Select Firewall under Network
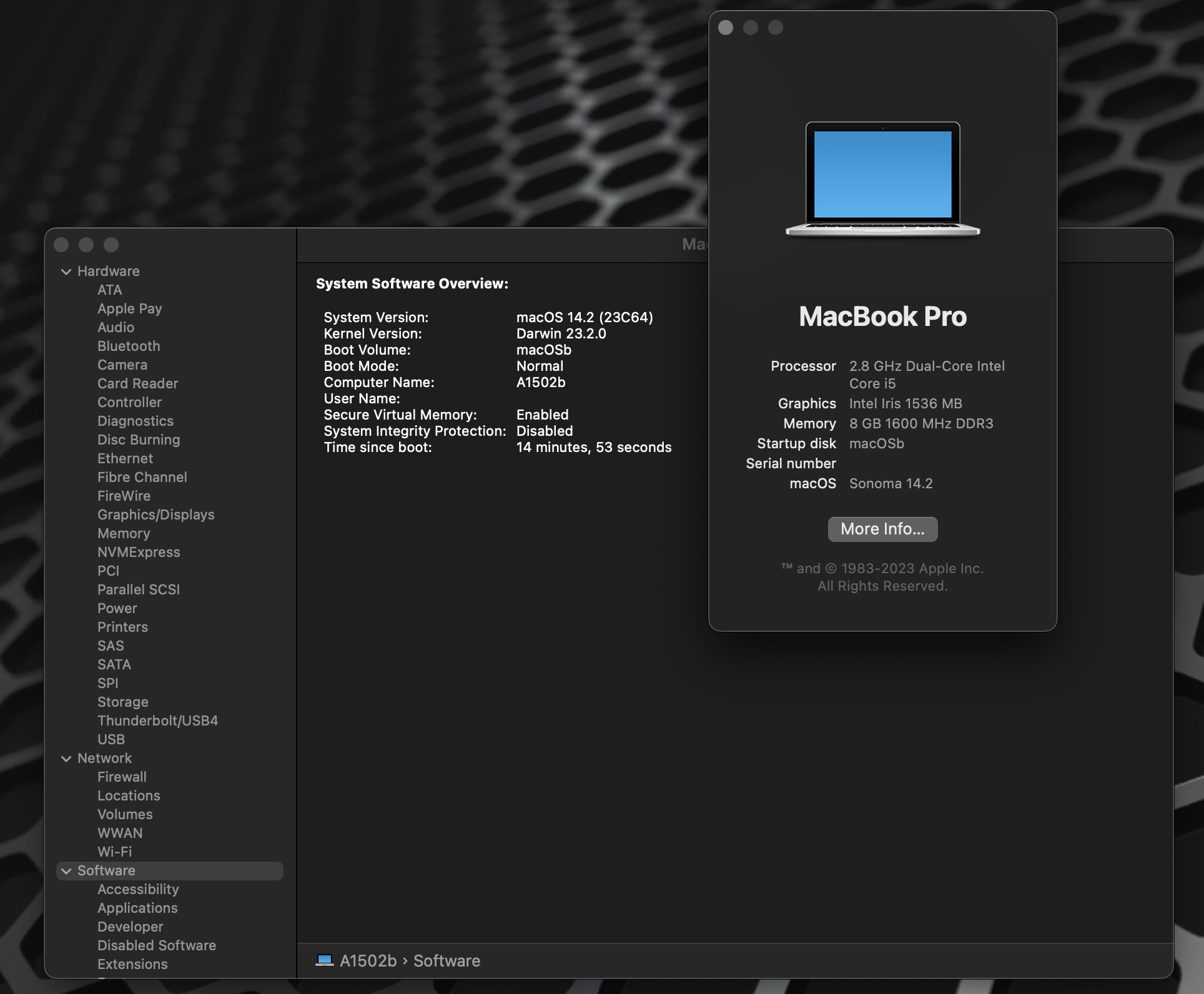Image resolution: width=1204 pixels, height=994 pixels. [x=122, y=777]
